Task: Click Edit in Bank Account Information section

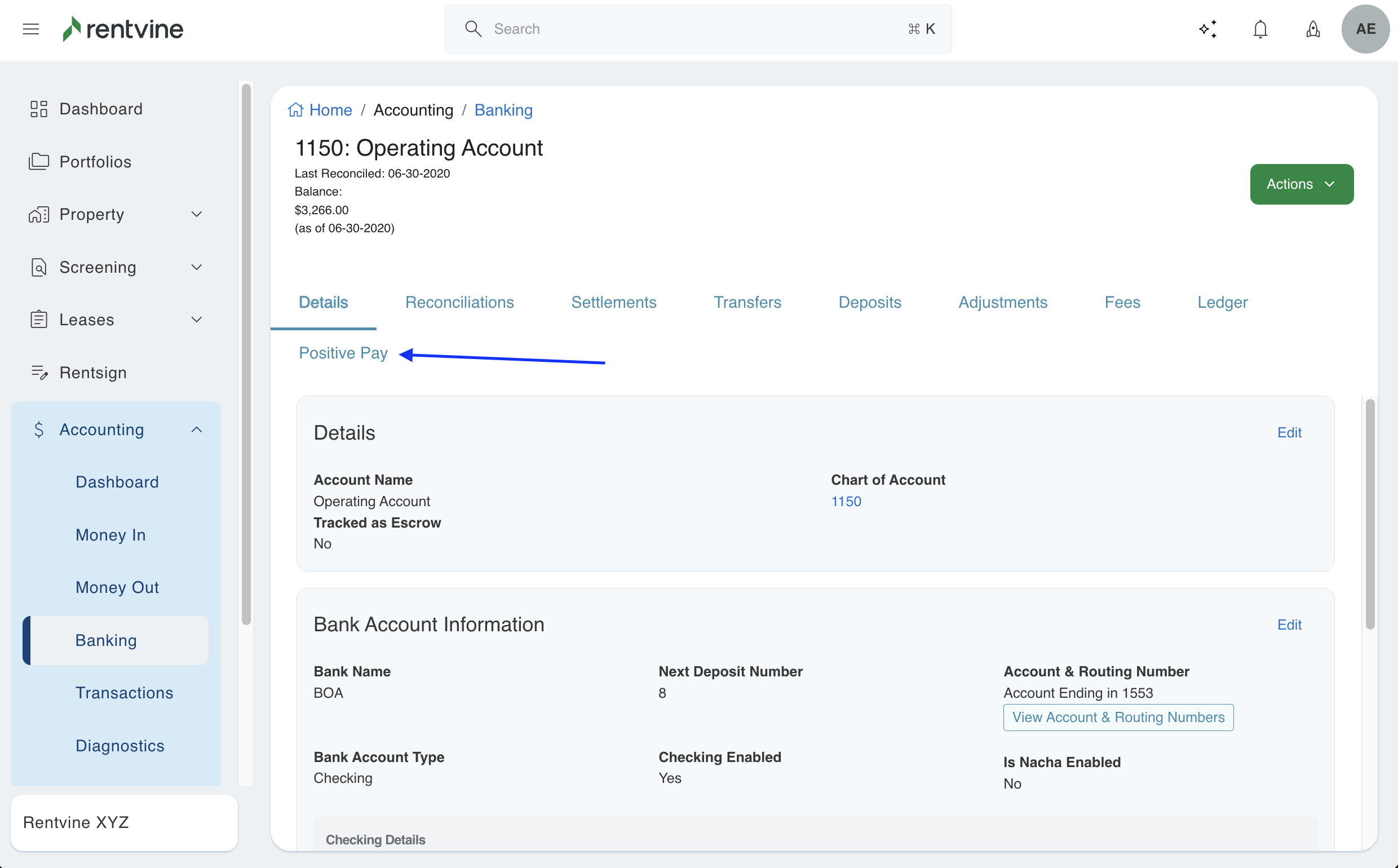Action: coord(1289,625)
